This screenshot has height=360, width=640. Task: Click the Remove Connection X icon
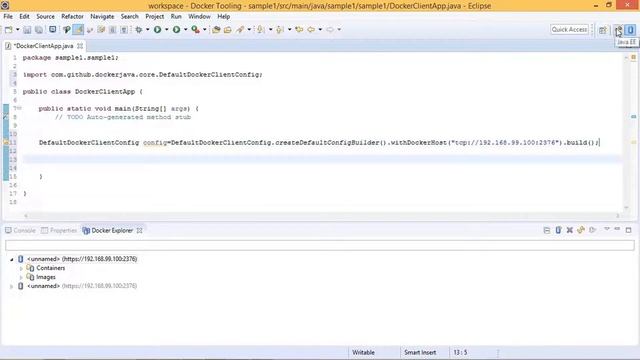(570, 231)
